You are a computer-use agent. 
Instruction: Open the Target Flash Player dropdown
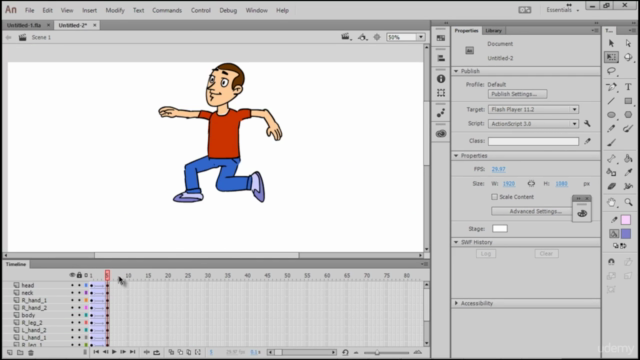coord(533,109)
